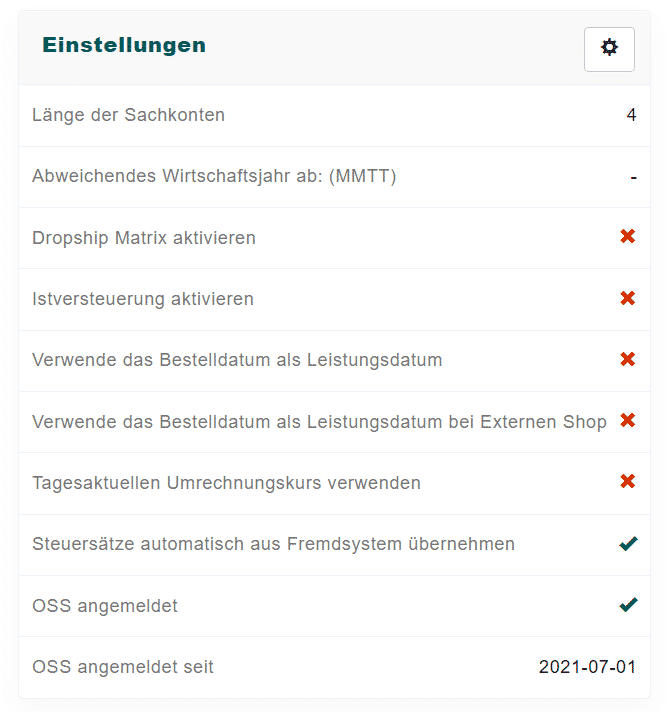Click checkmark for Steuersätze automatisch übernehmen
The image size is (670, 712).
[x=628, y=544]
